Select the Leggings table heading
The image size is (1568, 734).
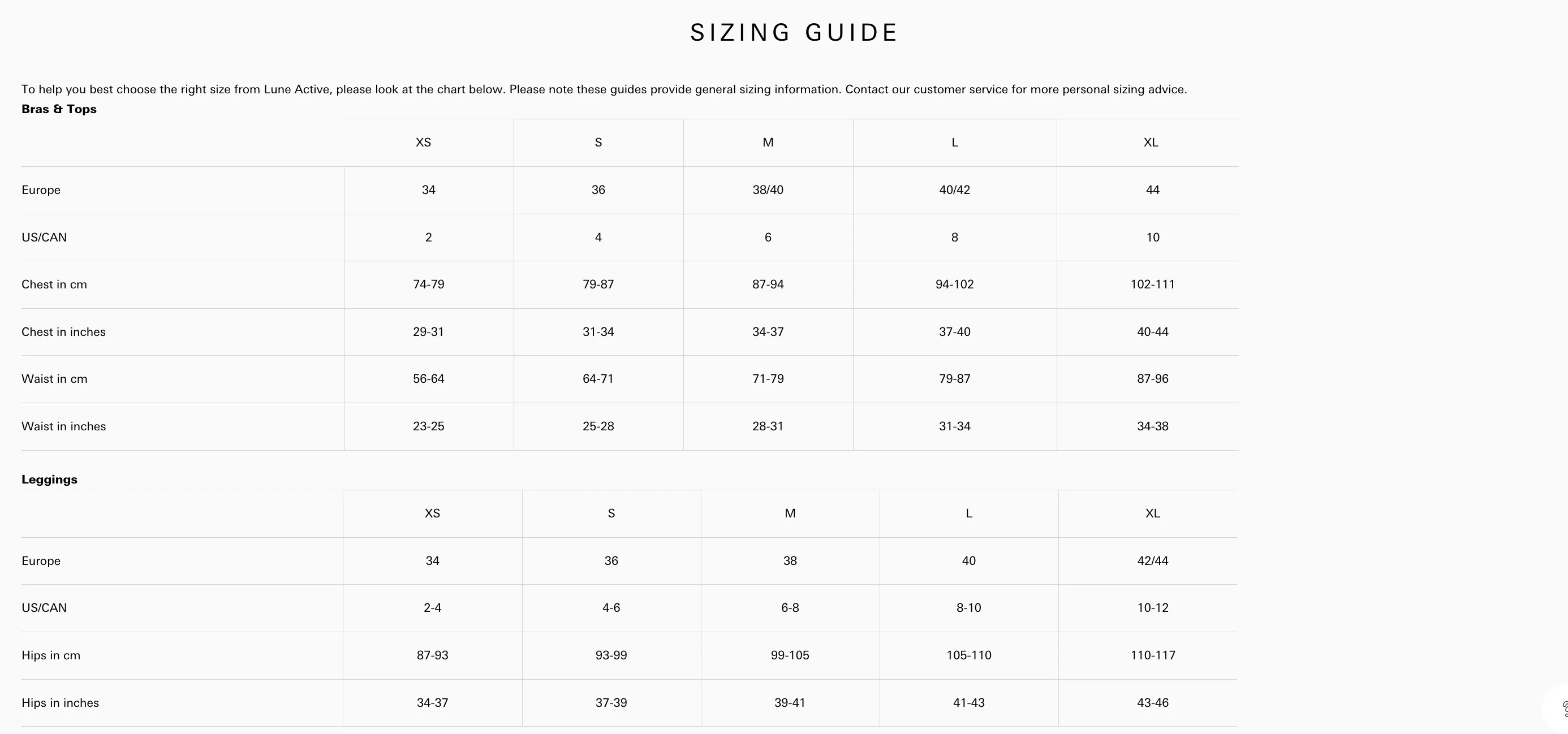(49, 479)
